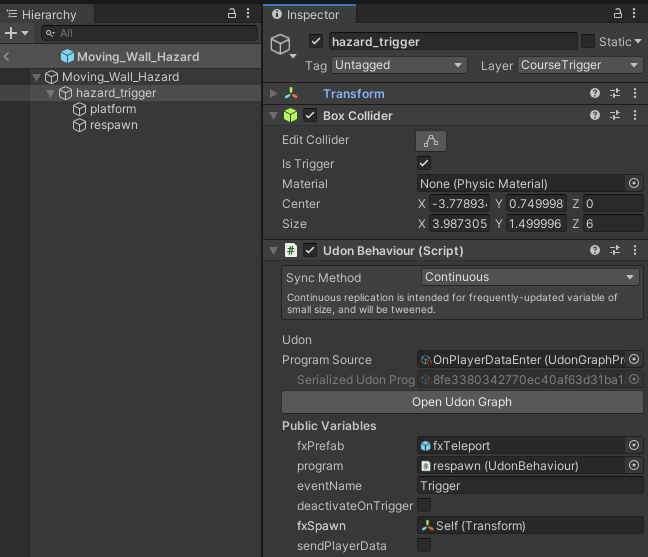The image size is (648, 557).
Task: Open Box Collider help reference icon
Action: point(595,116)
